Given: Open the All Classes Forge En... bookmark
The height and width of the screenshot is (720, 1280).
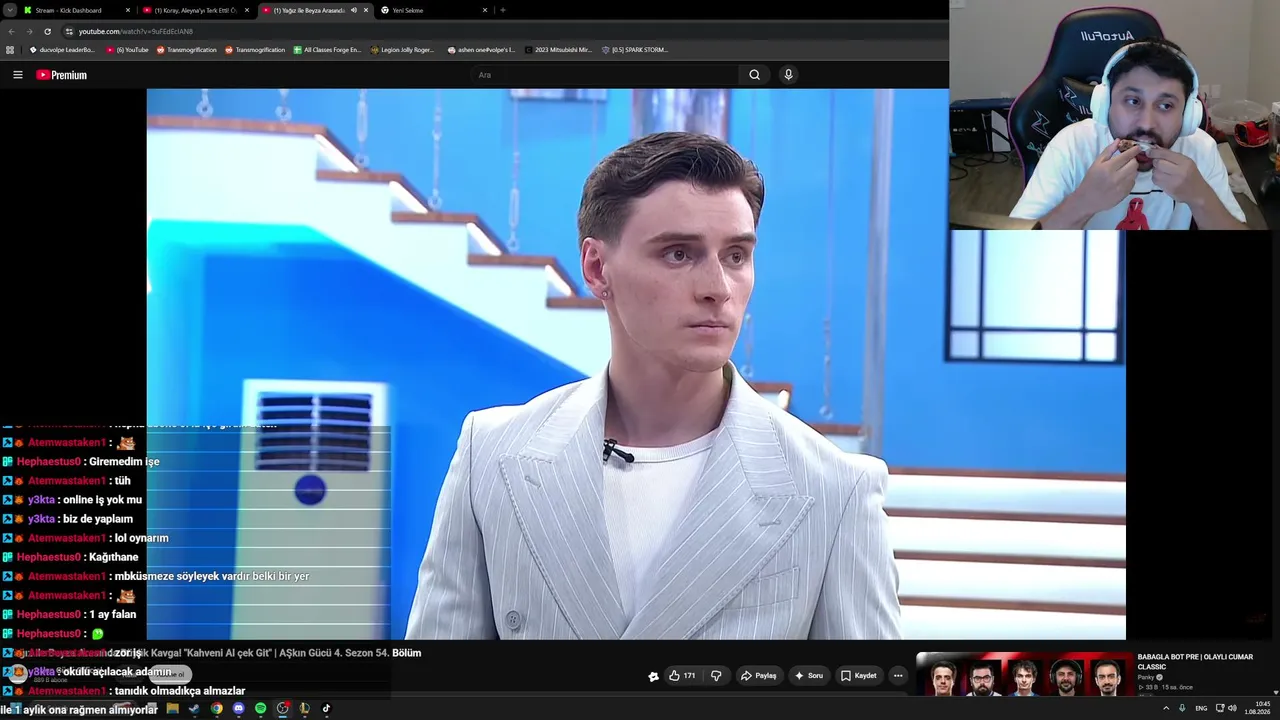Looking at the screenshot, I should [x=327, y=50].
